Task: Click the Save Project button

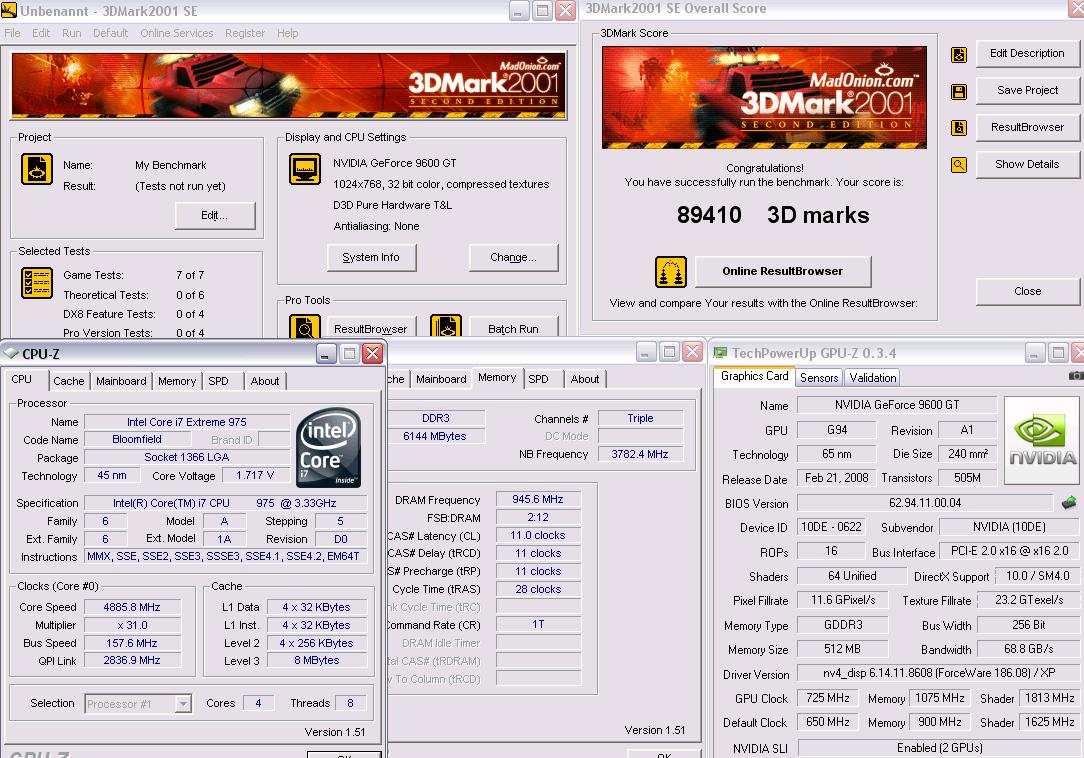Action: click(1027, 90)
